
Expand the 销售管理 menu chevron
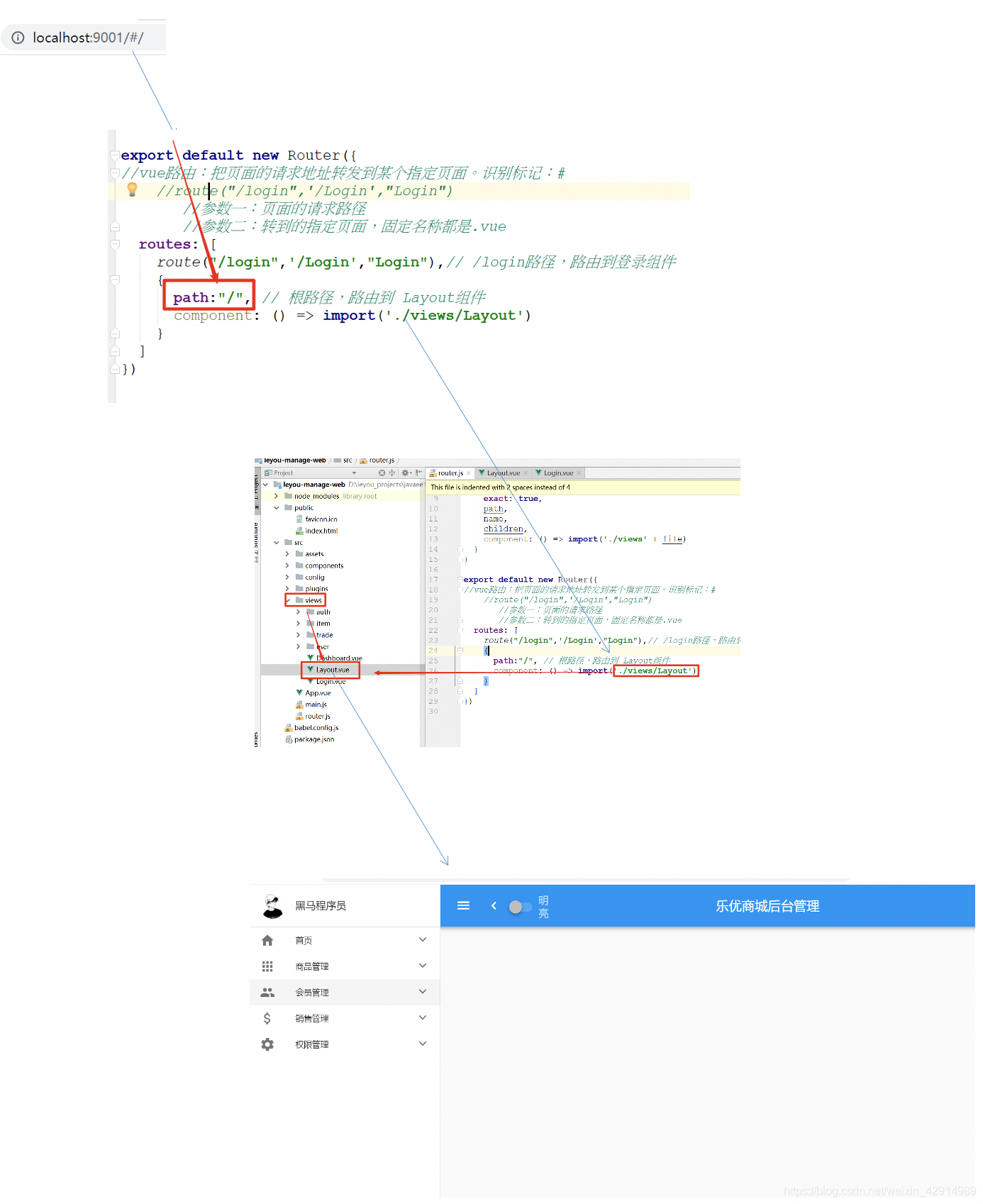click(x=423, y=1017)
